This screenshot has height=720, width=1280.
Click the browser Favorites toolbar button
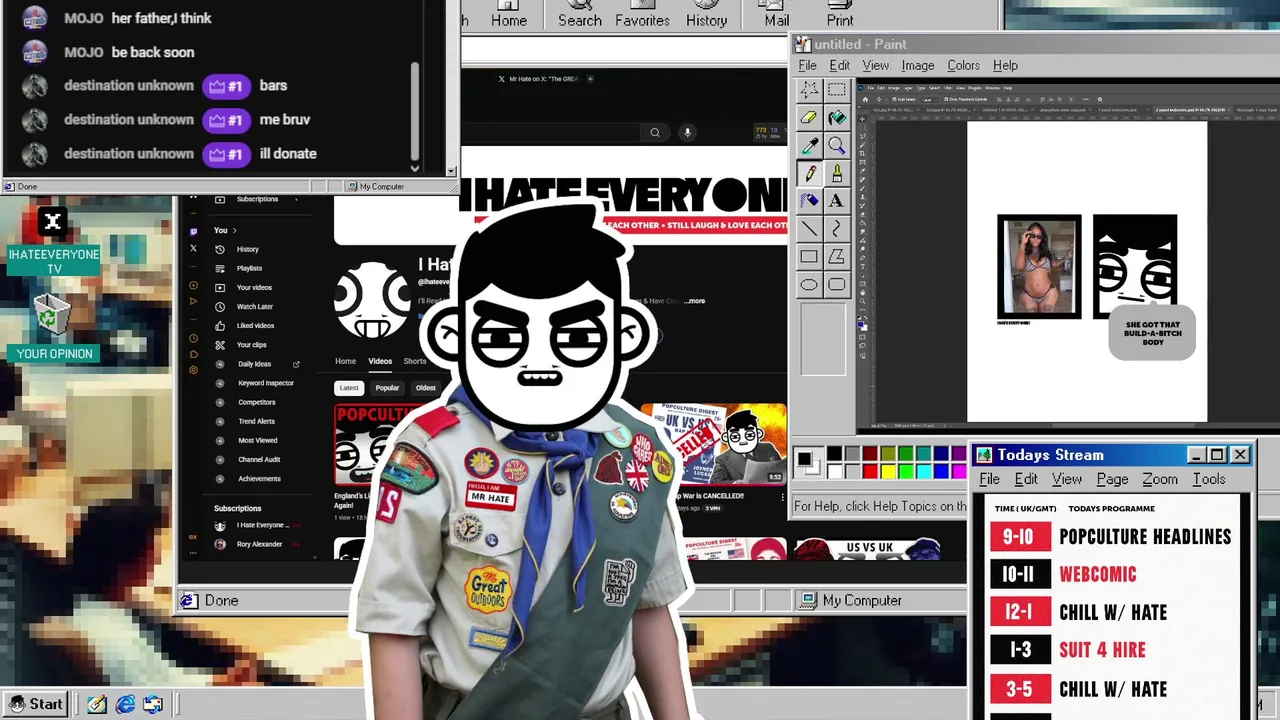(x=642, y=15)
